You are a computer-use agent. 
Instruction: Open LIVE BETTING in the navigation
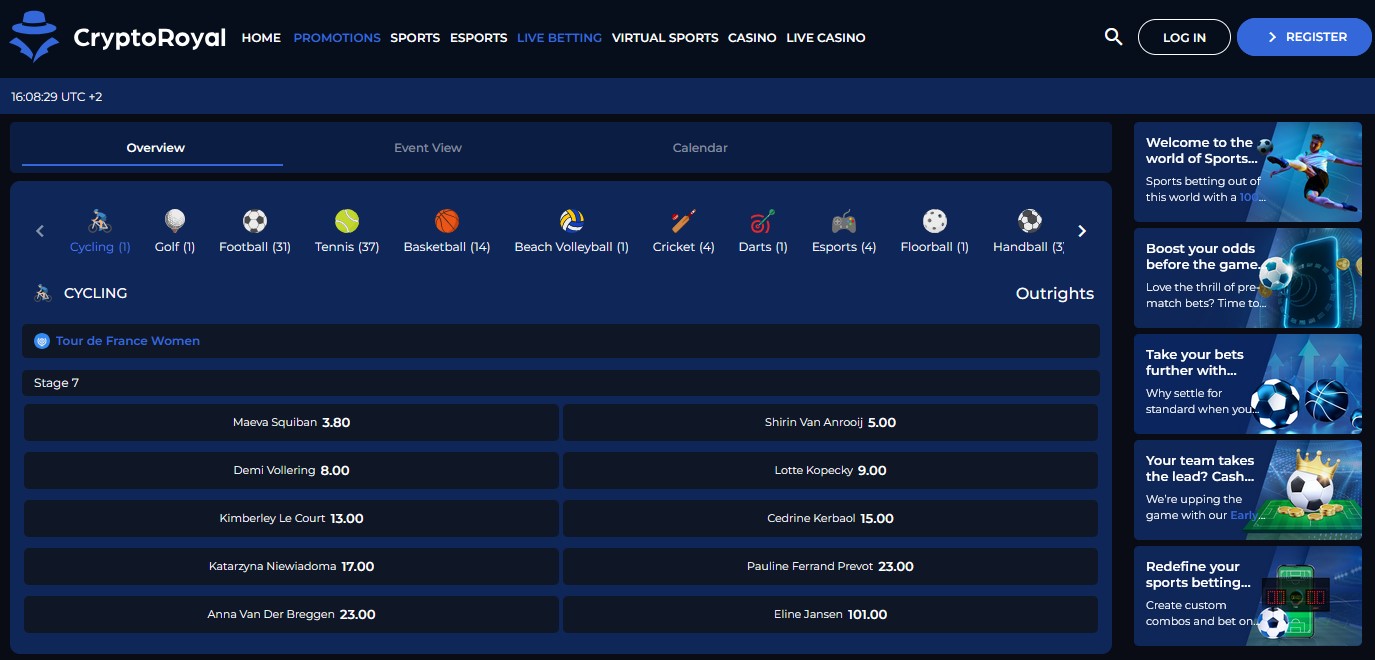[x=559, y=38]
